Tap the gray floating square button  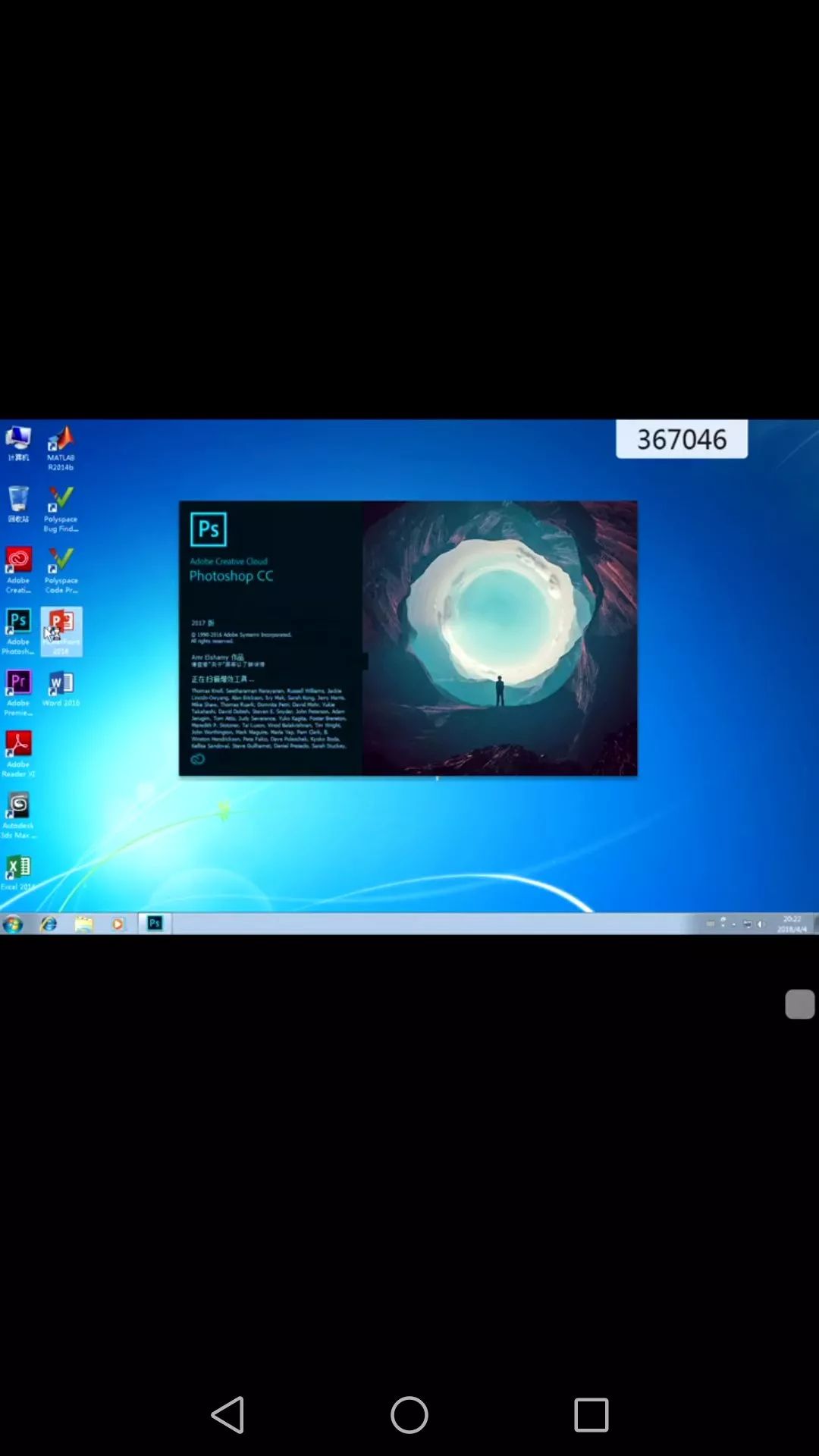[800, 1004]
